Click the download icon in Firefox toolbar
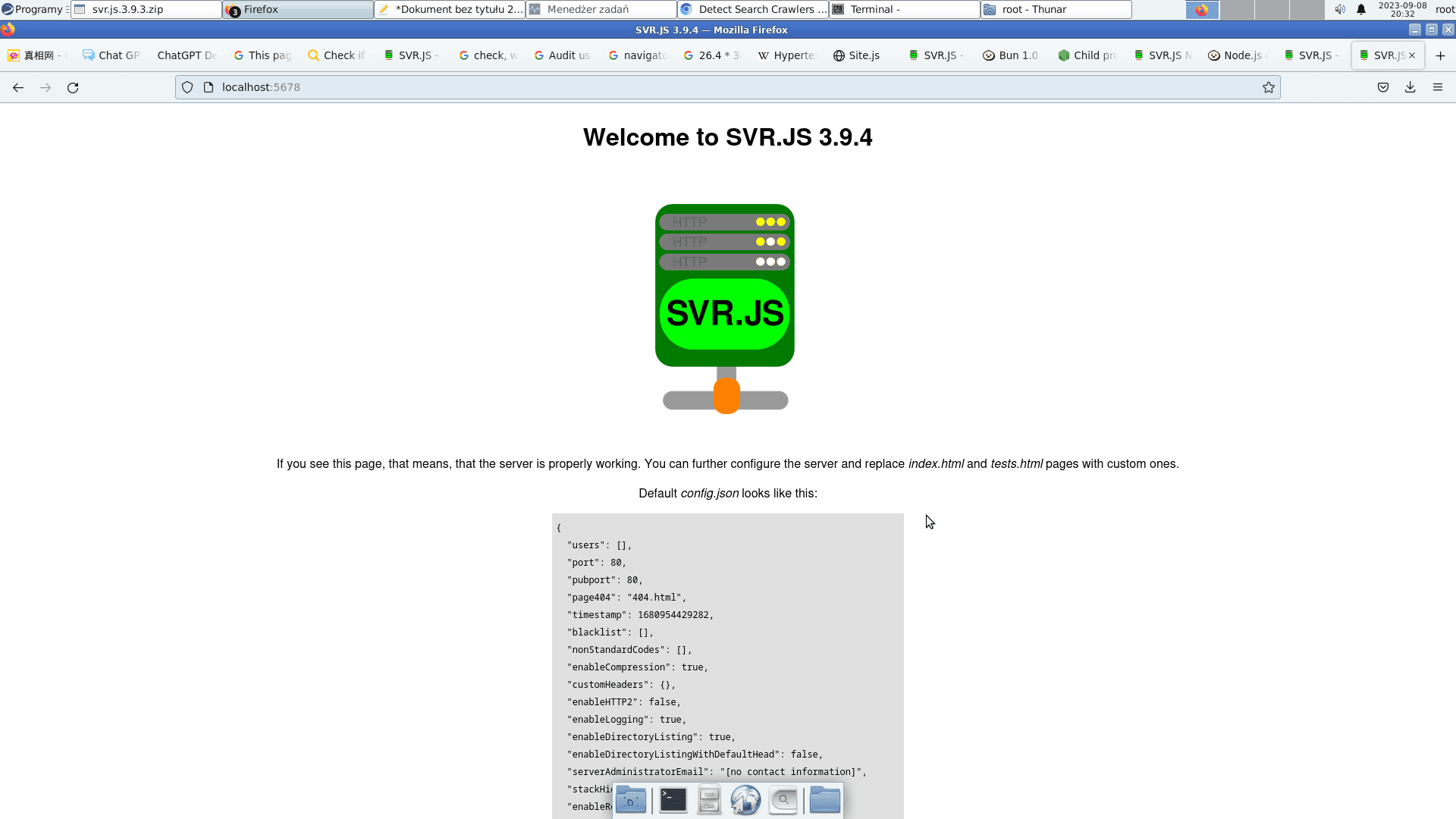Screen dimensions: 1456x819 [x=1410, y=88]
